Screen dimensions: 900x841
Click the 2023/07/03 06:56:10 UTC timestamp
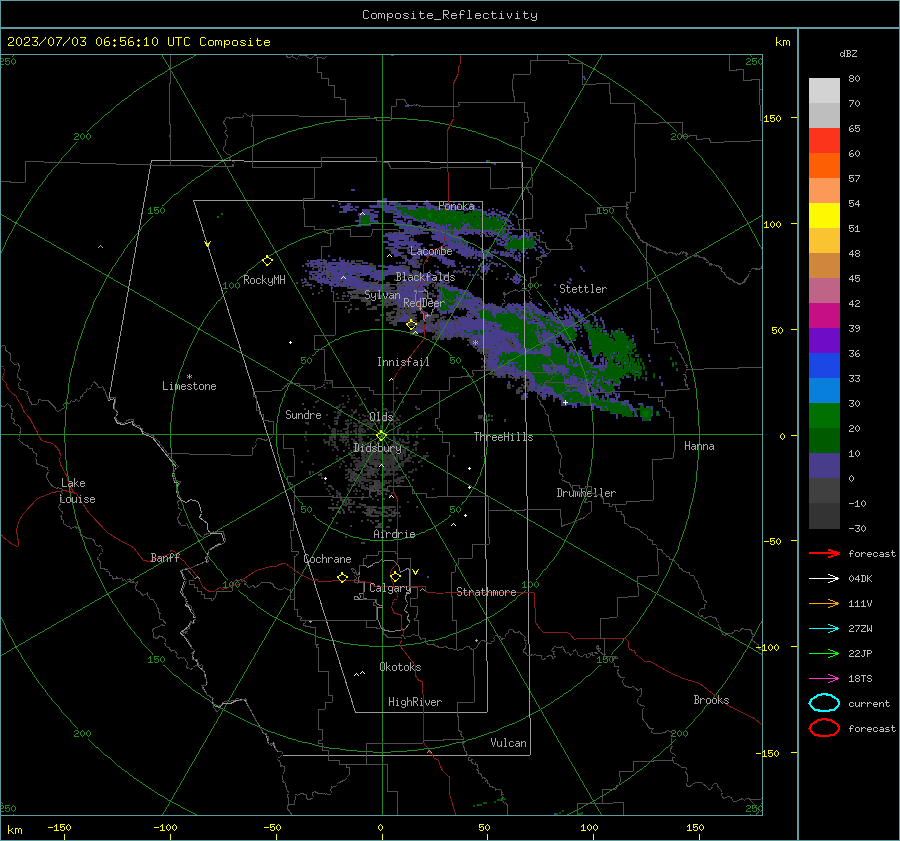[x=138, y=42]
